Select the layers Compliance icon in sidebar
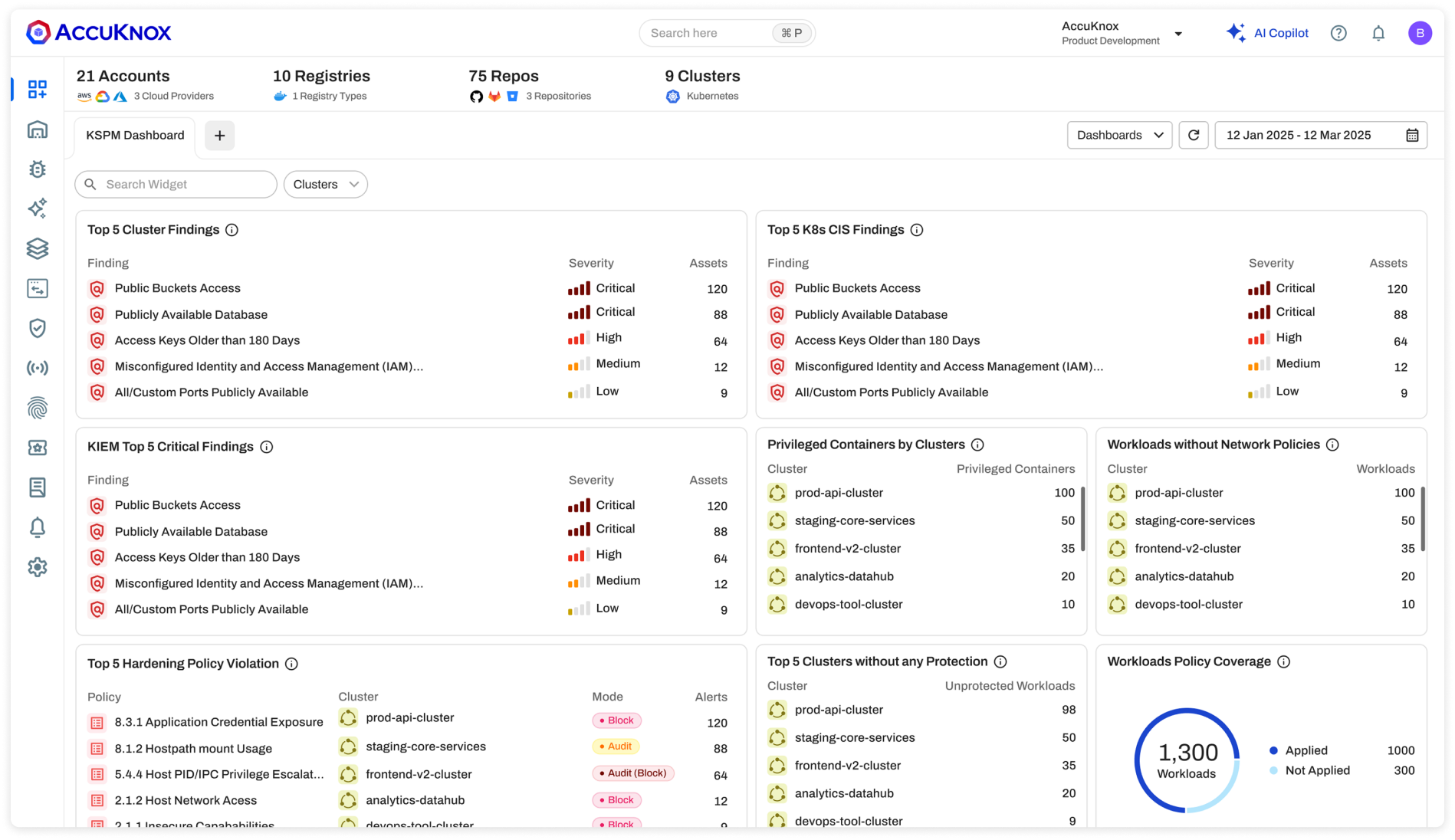Image resolution: width=1455 pixels, height=840 pixels. coord(37,248)
